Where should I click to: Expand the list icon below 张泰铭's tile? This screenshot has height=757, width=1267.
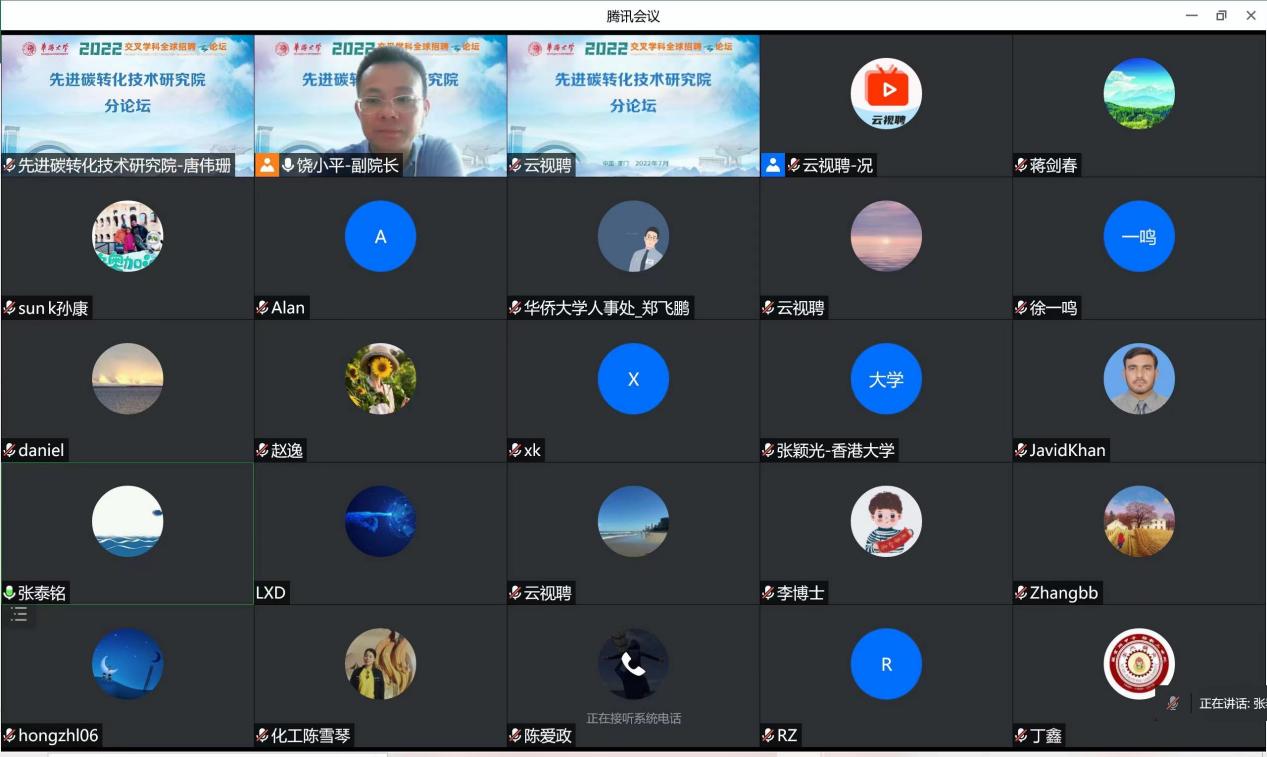(x=18, y=615)
